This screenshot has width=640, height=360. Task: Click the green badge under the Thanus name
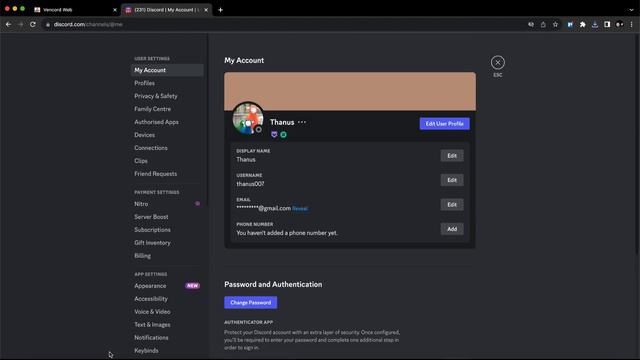pos(283,134)
